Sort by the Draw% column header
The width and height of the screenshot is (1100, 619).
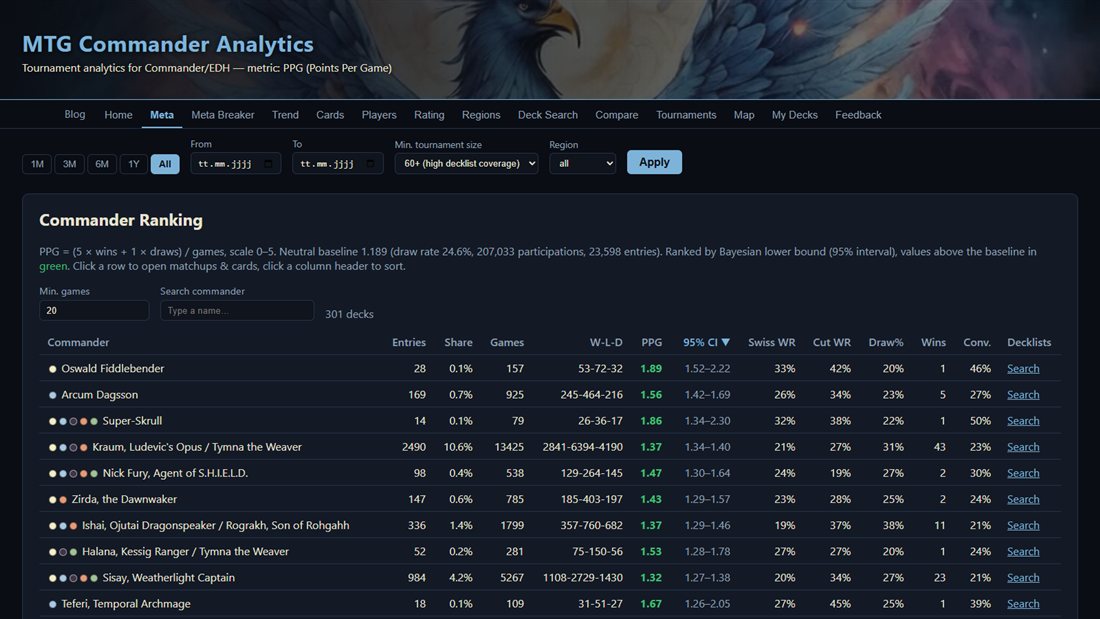click(885, 342)
